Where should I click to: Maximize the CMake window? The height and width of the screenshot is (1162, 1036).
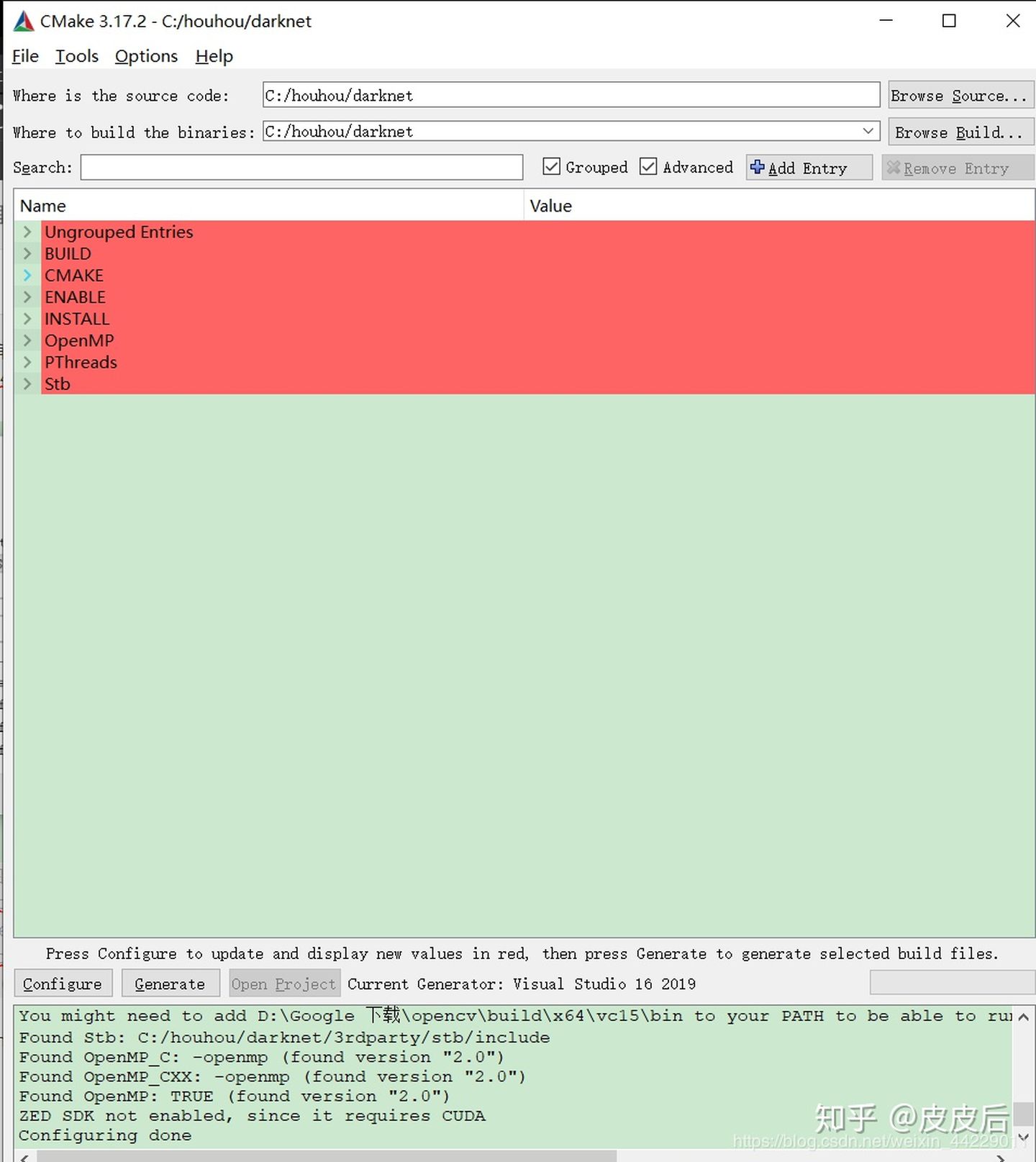tap(949, 21)
